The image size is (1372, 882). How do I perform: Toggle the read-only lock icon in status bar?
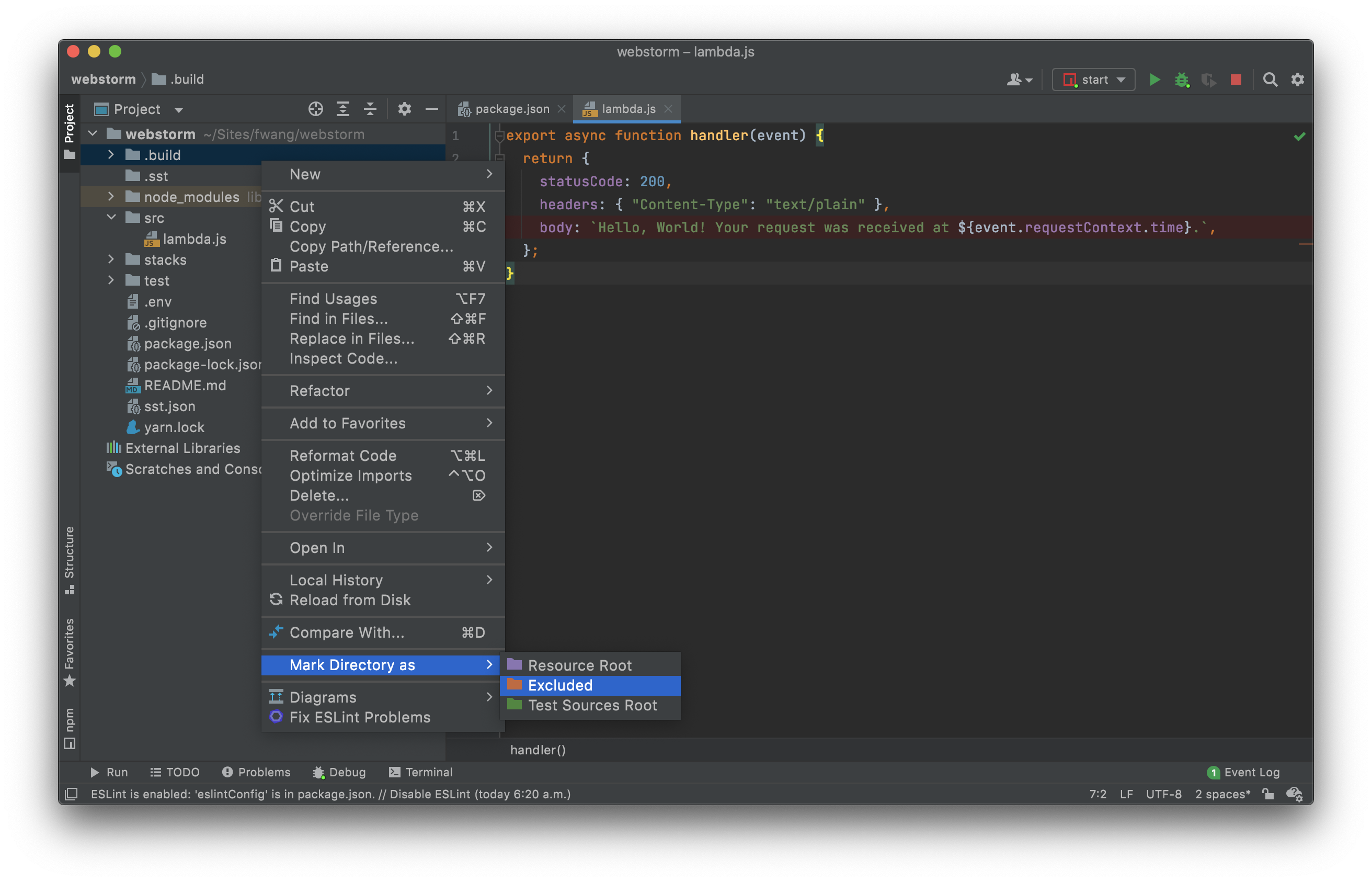tap(1268, 794)
